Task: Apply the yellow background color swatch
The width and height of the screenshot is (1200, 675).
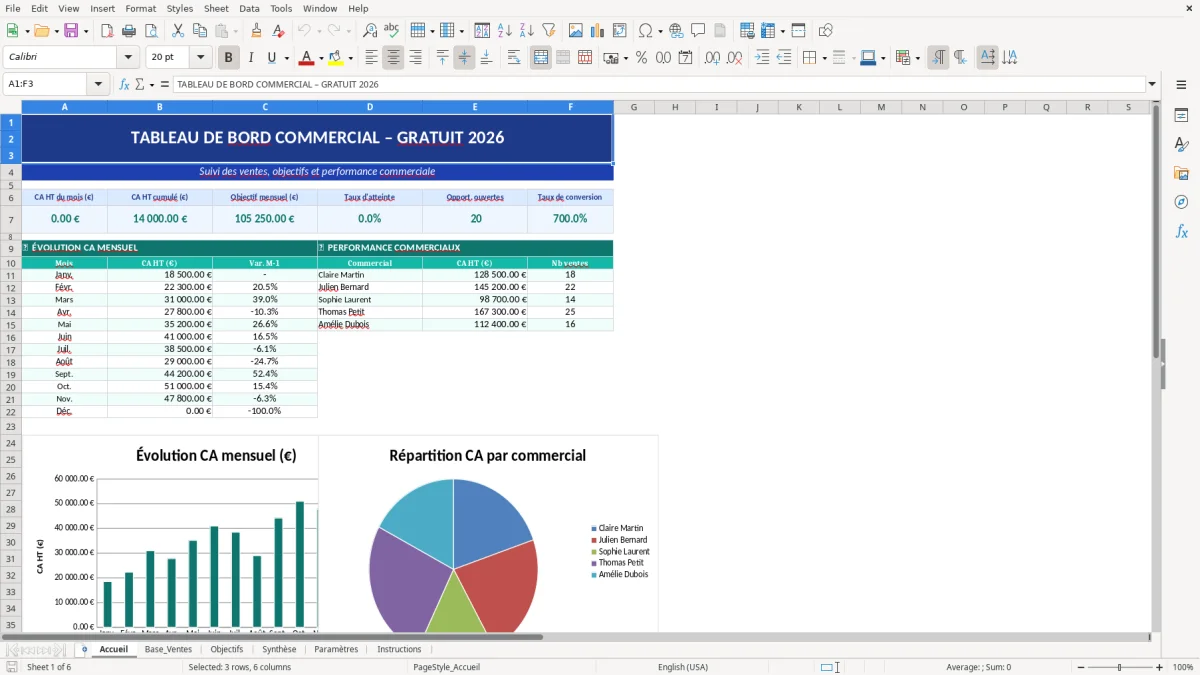Action: click(x=335, y=58)
